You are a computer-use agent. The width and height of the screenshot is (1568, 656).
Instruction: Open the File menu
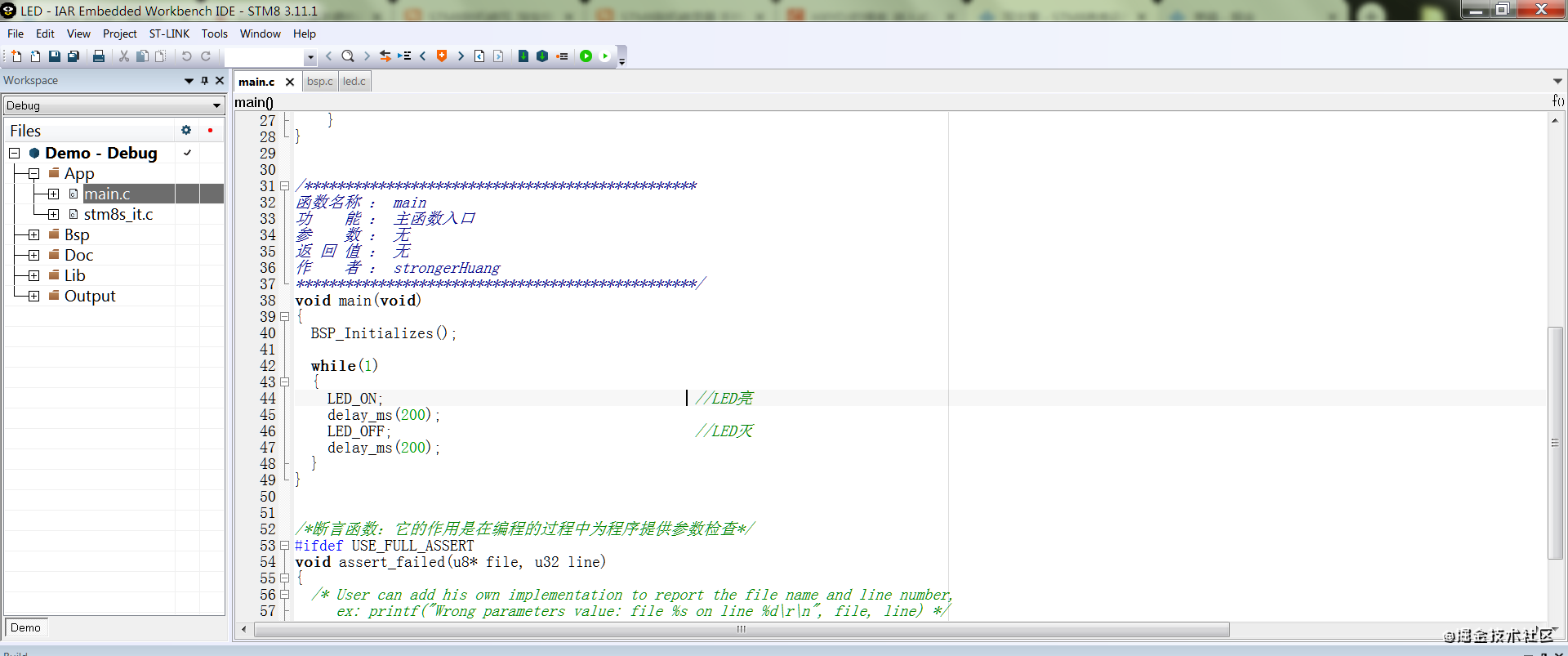16,33
